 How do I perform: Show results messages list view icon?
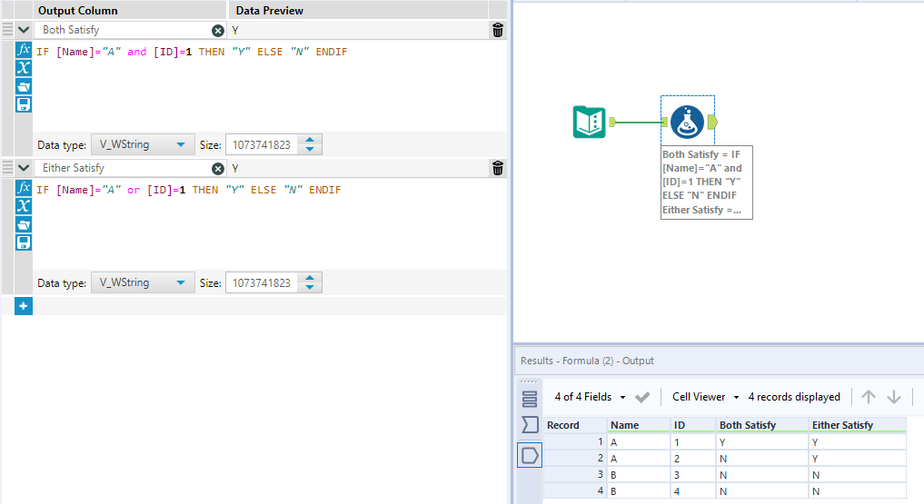click(x=530, y=399)
